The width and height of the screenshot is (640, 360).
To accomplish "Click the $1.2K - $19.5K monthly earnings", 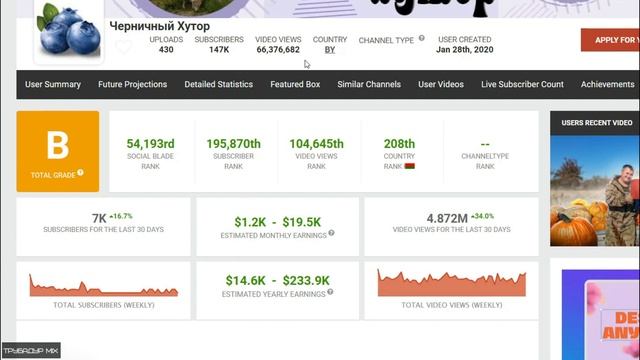I will pos(278,222).
